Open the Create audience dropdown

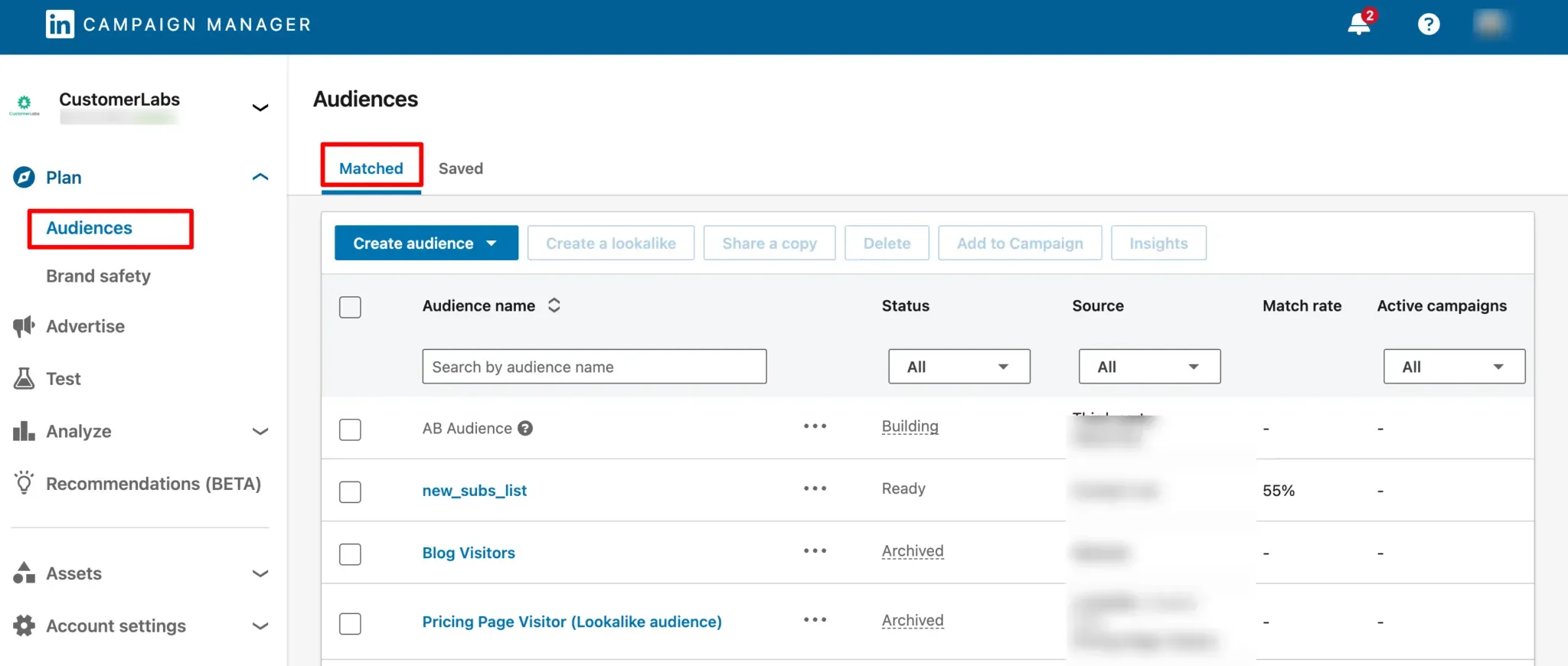coord(426,243)
